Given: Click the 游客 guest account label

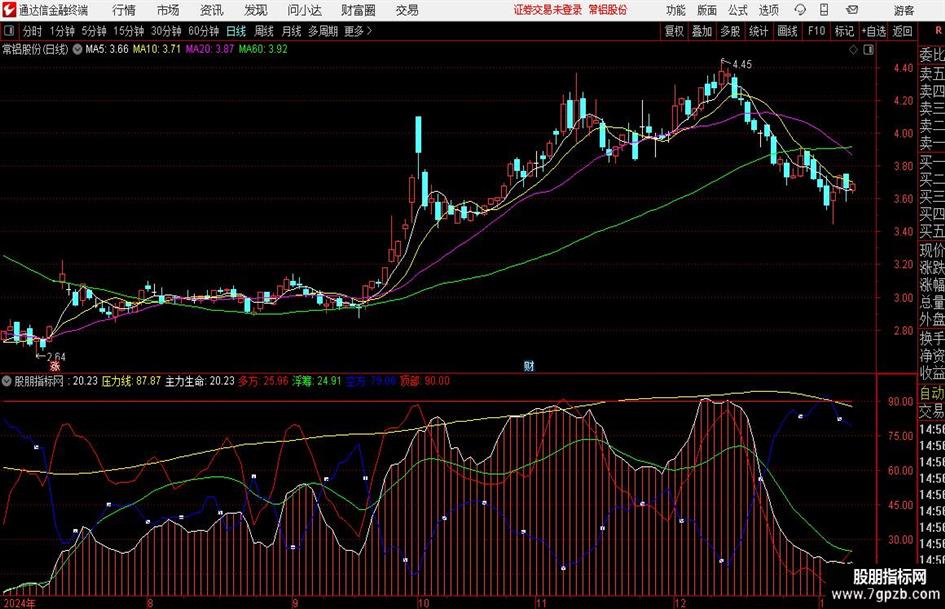Looking at the screenshot, I should (x=904, y=10).
